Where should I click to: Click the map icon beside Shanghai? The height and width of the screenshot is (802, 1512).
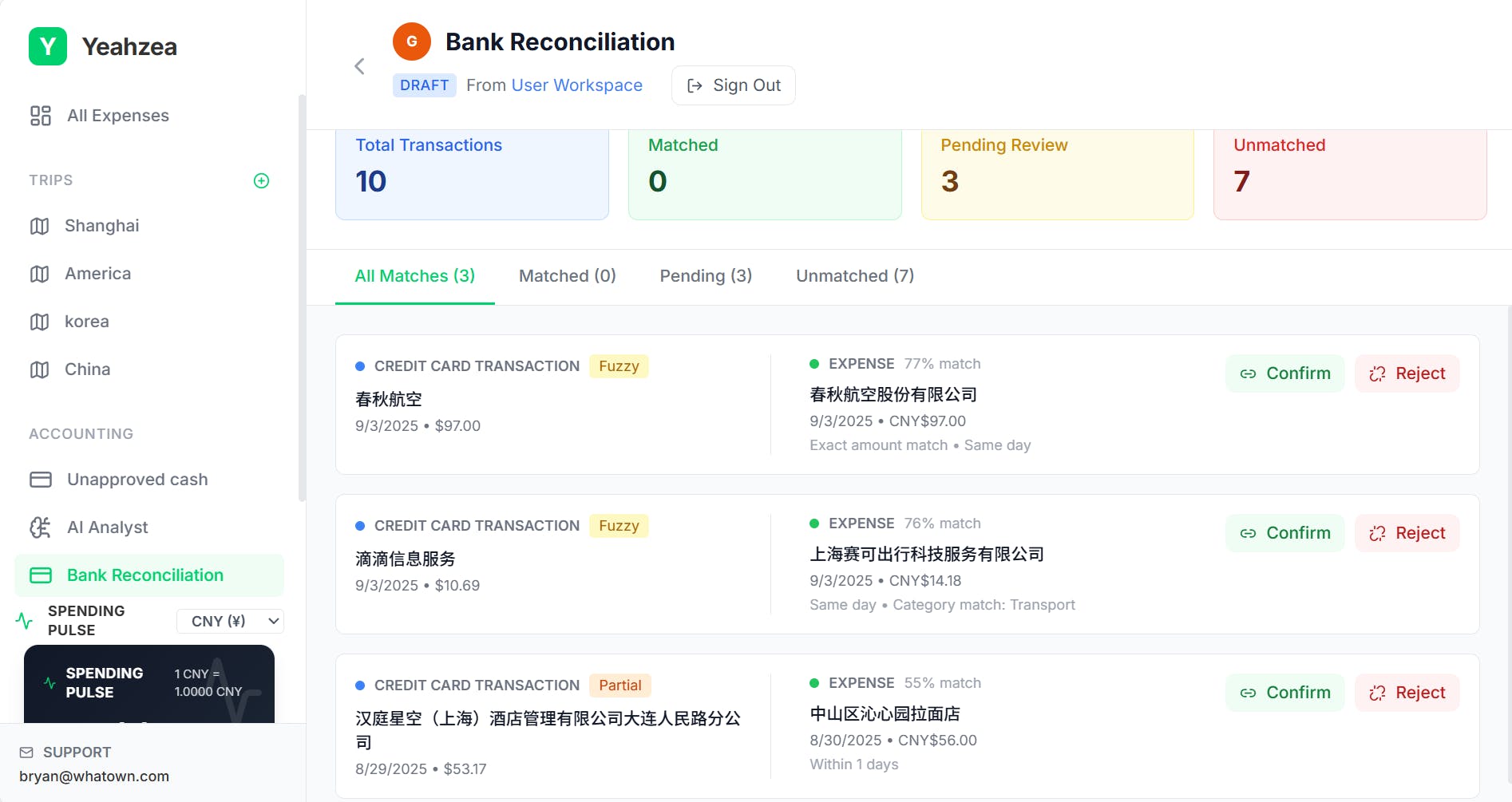39,226
